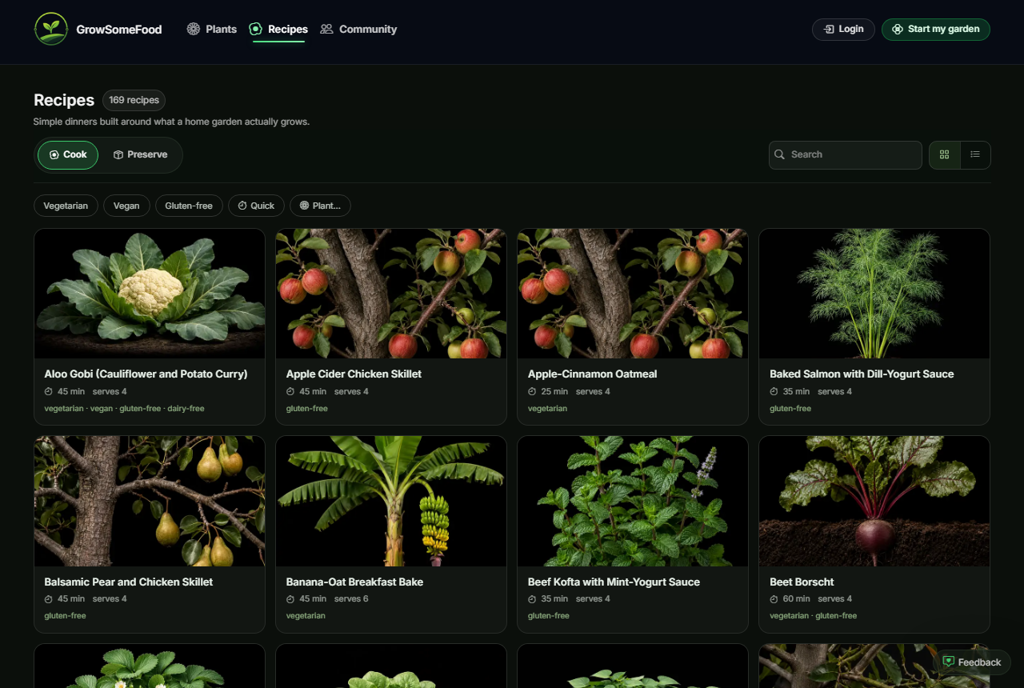Click 'vegetarian · vegan · gluten-free · dairy-free' tags

124,409
